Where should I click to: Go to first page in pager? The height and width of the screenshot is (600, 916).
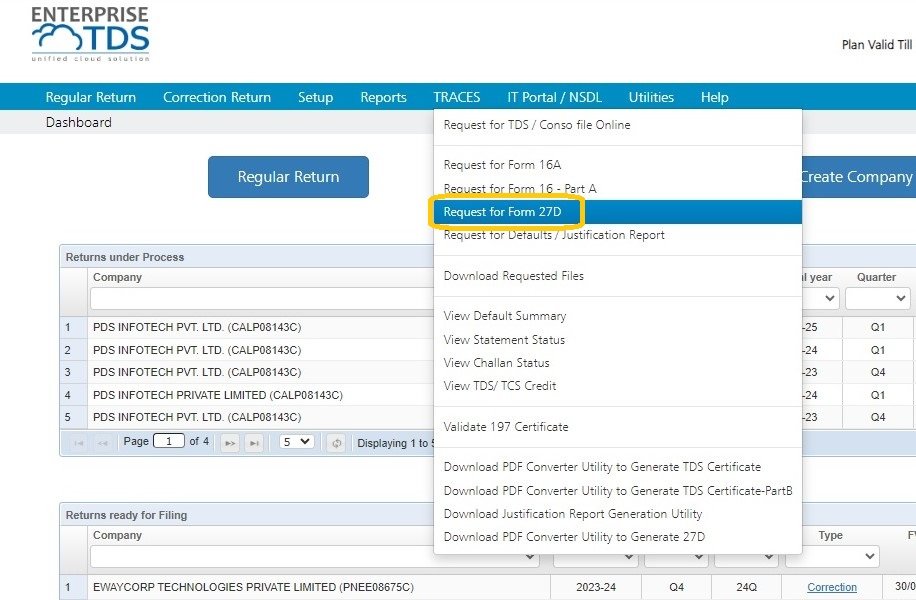[x=79, y=443]
